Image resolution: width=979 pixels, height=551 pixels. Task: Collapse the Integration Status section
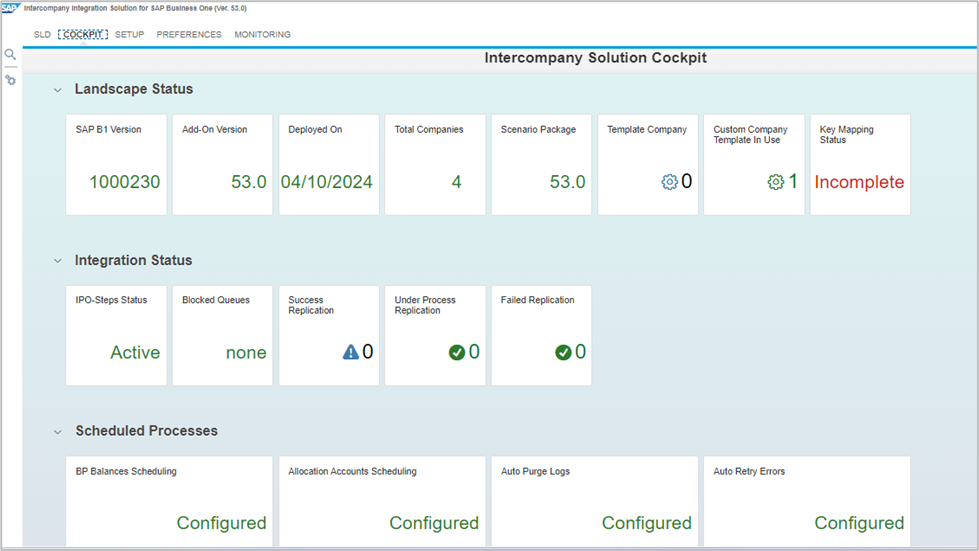coord(57,261)
